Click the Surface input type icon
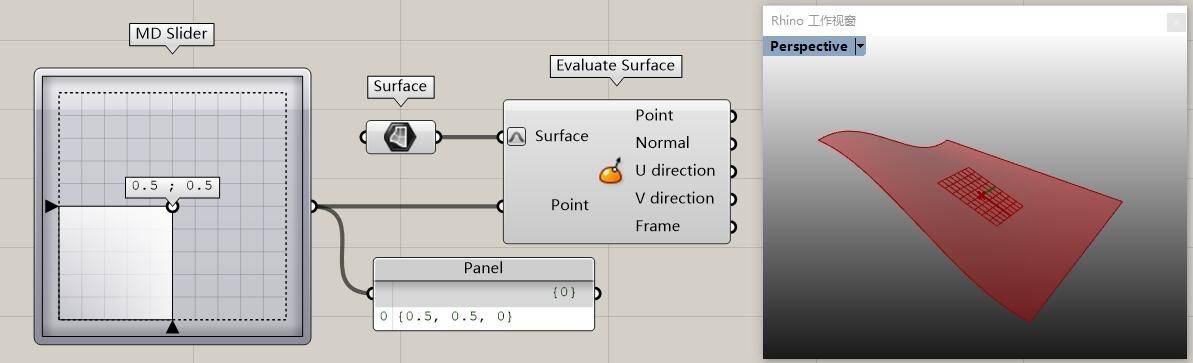The height and width of the screenshot is (363, 1193). [x=517, y=137]
